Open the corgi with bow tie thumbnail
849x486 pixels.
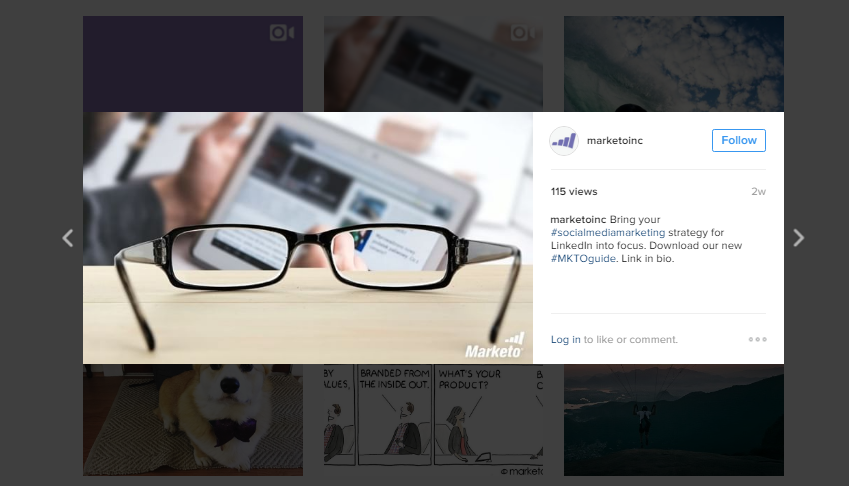click(193, 420)
